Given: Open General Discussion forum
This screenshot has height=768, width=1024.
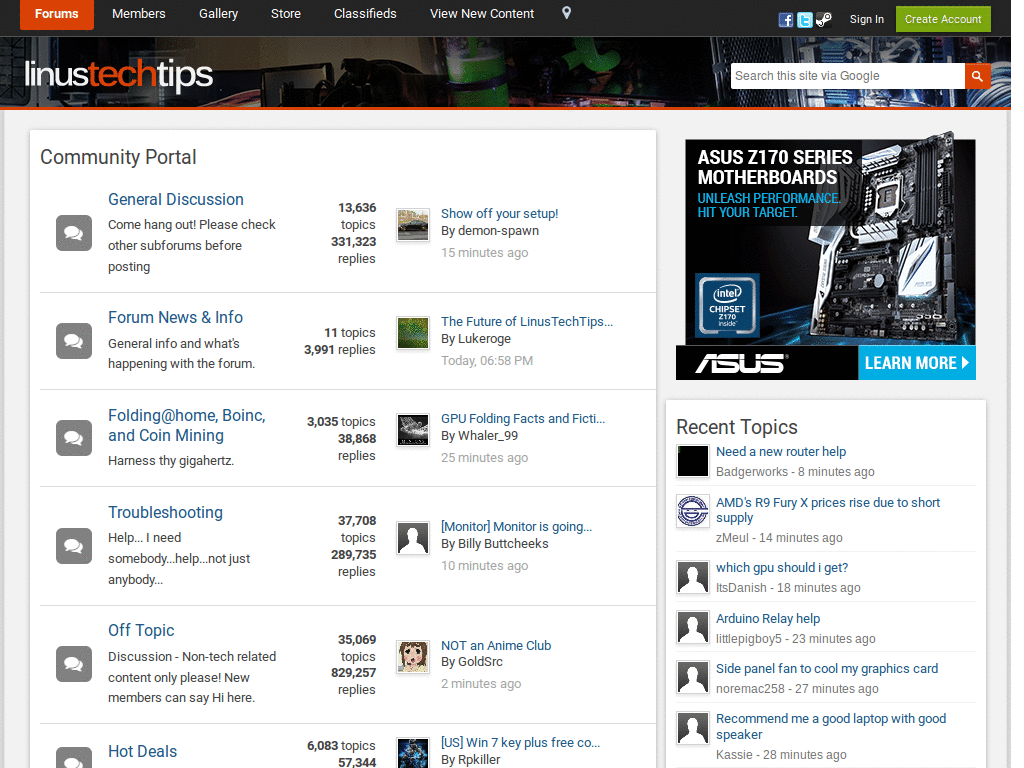Looking at the screenshot, I should [x=176, y=199].
